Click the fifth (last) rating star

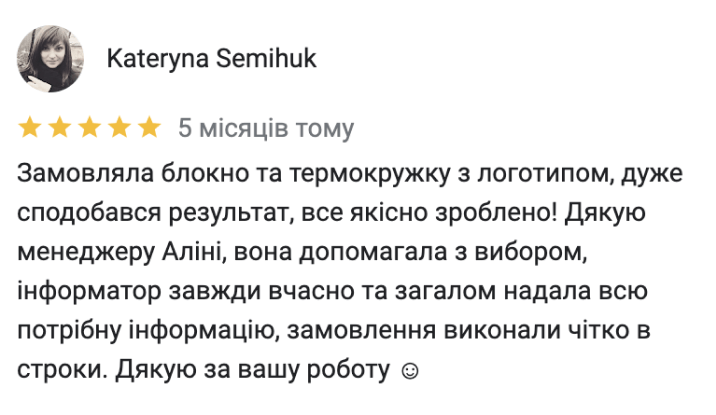point(149,128)
